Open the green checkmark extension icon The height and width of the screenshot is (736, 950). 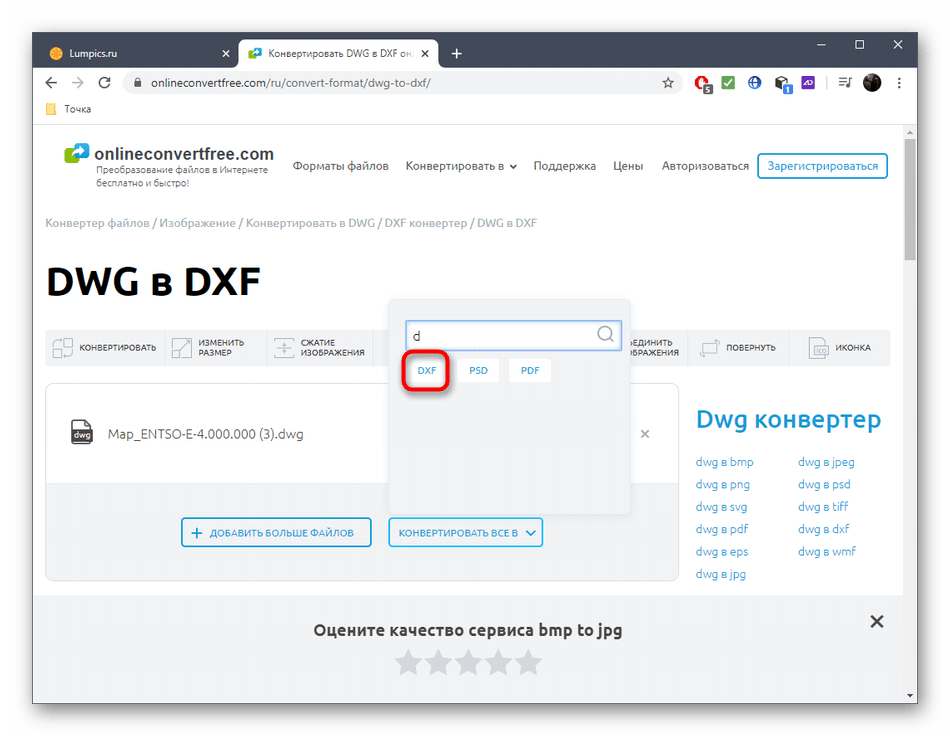pos(728,82)
